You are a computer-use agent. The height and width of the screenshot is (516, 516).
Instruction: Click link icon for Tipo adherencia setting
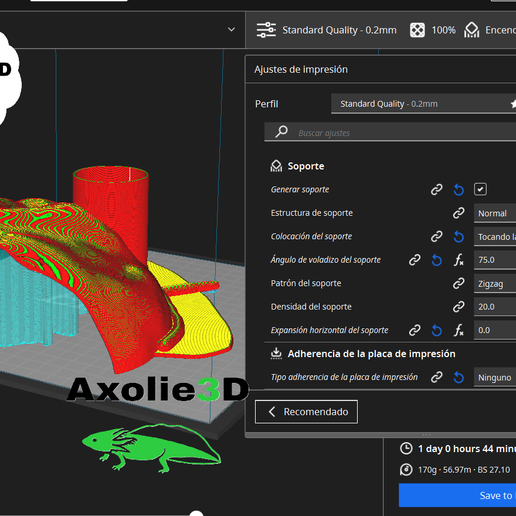pyautogui.click(x=436, y=377)
